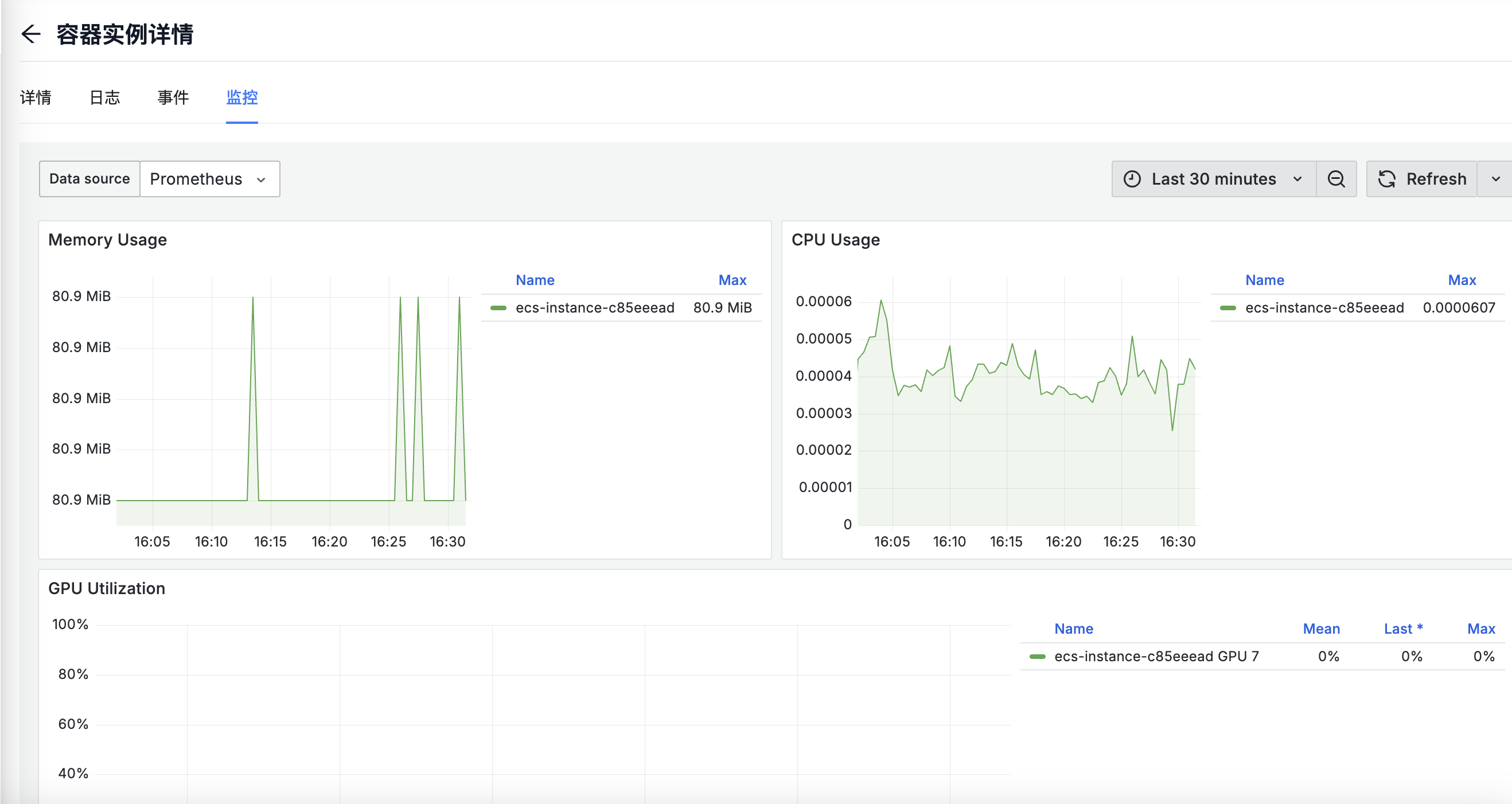Viewport: 1512px width, 804px height.
Task: Sort GPU legend by Last column
Action: point(1402,629)
